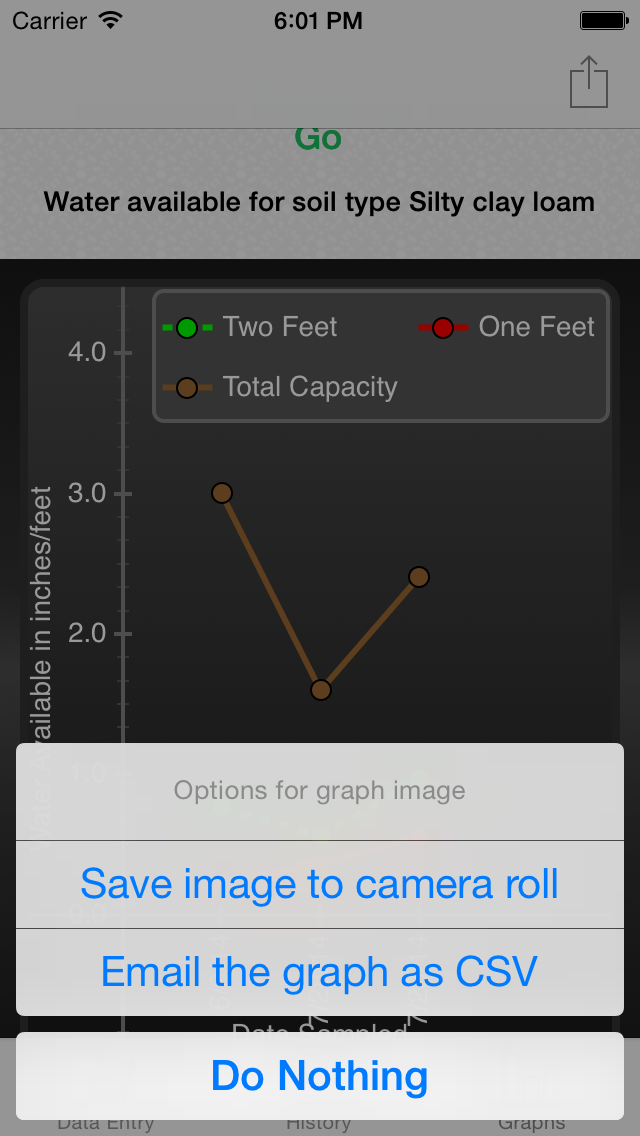
Task: Tap the 6:01 PM clock in the status bar
Action: click(x=318, y=20)
